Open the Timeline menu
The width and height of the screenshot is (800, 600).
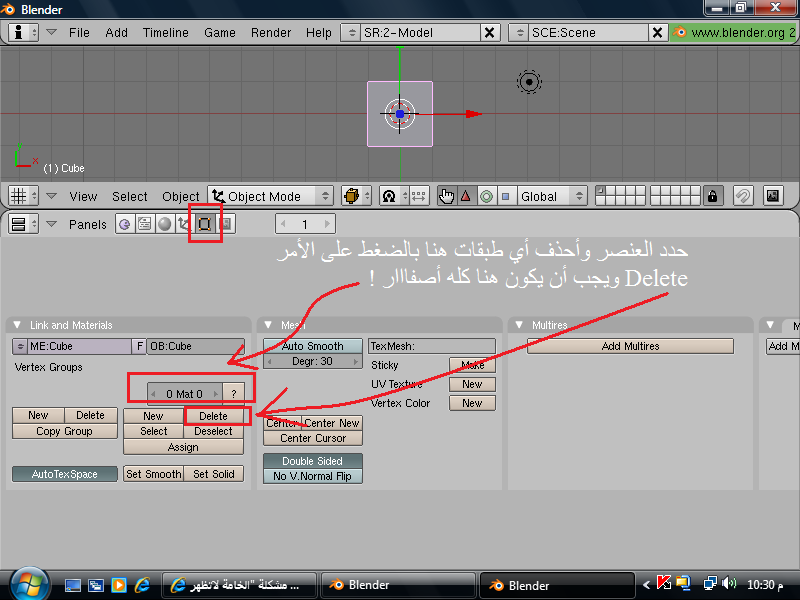tap(165, 33)
